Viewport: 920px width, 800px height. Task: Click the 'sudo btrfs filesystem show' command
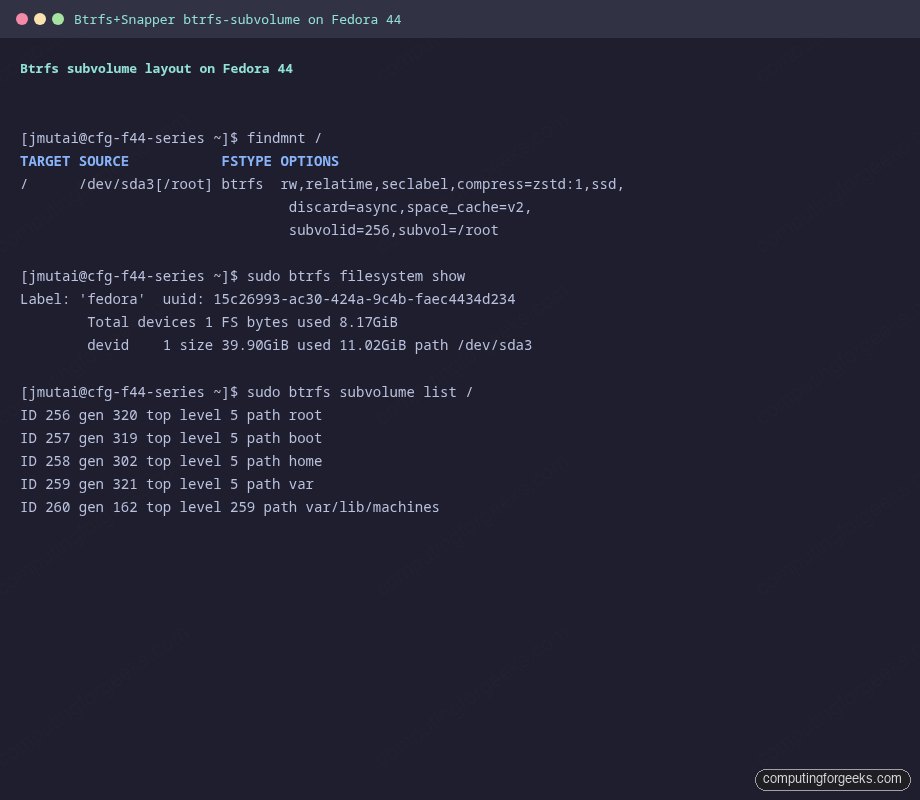tap(356, 276)
